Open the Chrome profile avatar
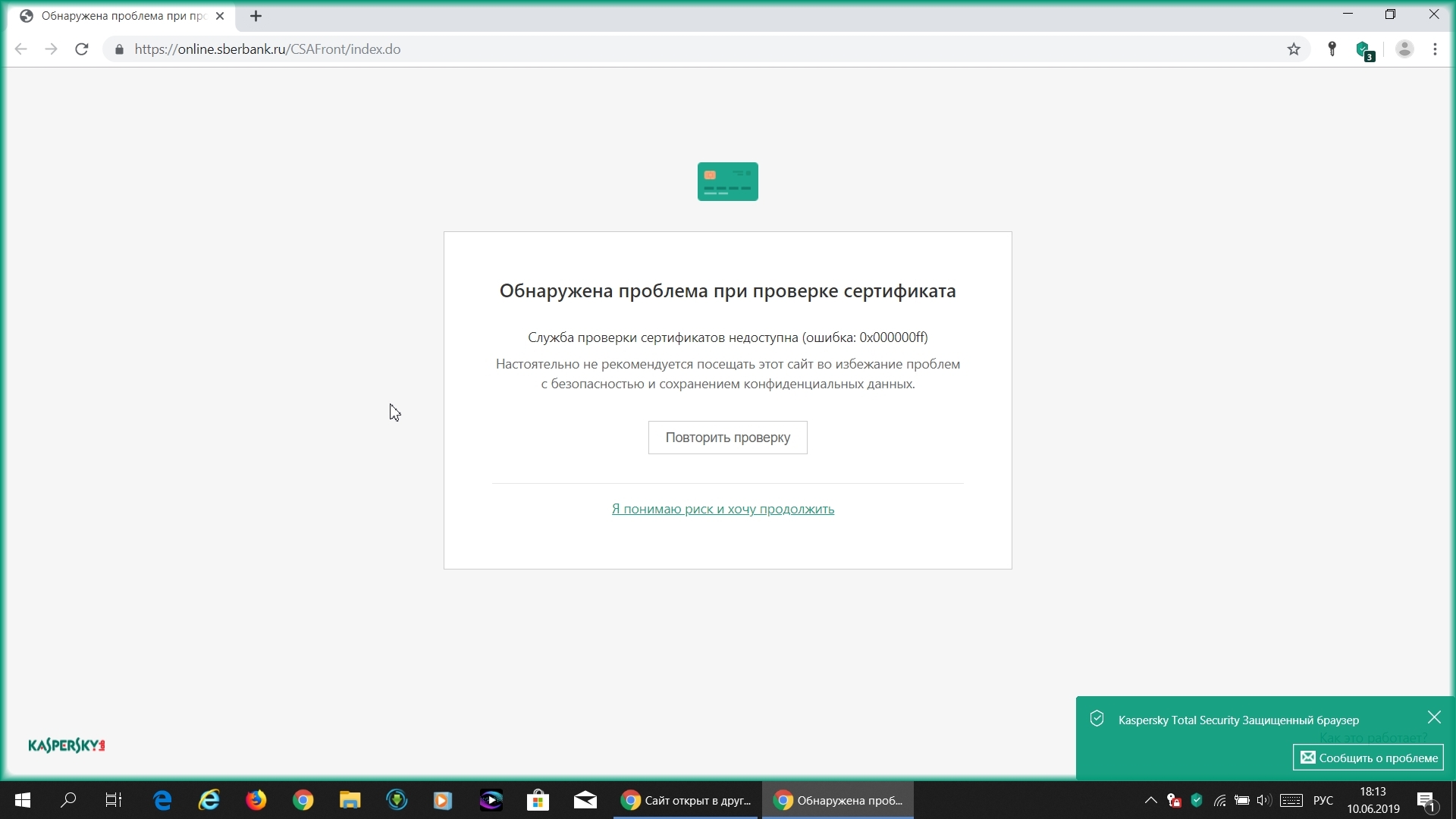 [1404, 49]
